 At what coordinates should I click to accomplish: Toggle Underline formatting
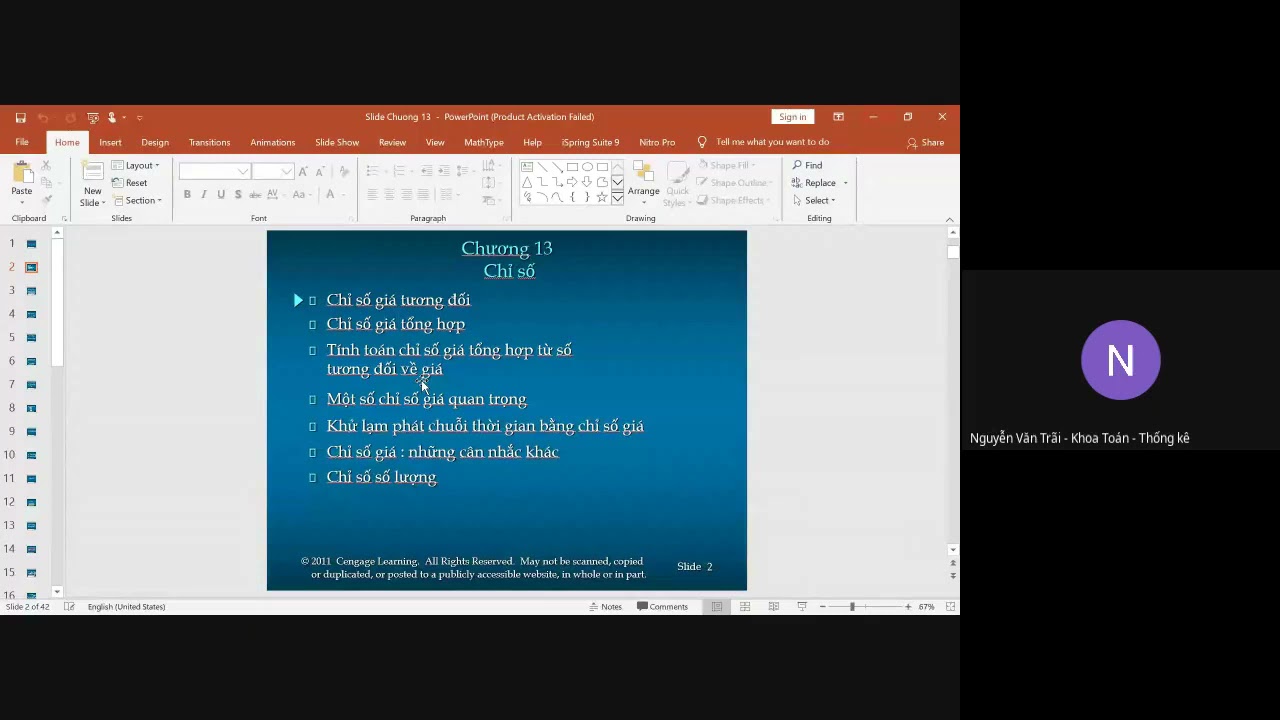pos(221,194)
